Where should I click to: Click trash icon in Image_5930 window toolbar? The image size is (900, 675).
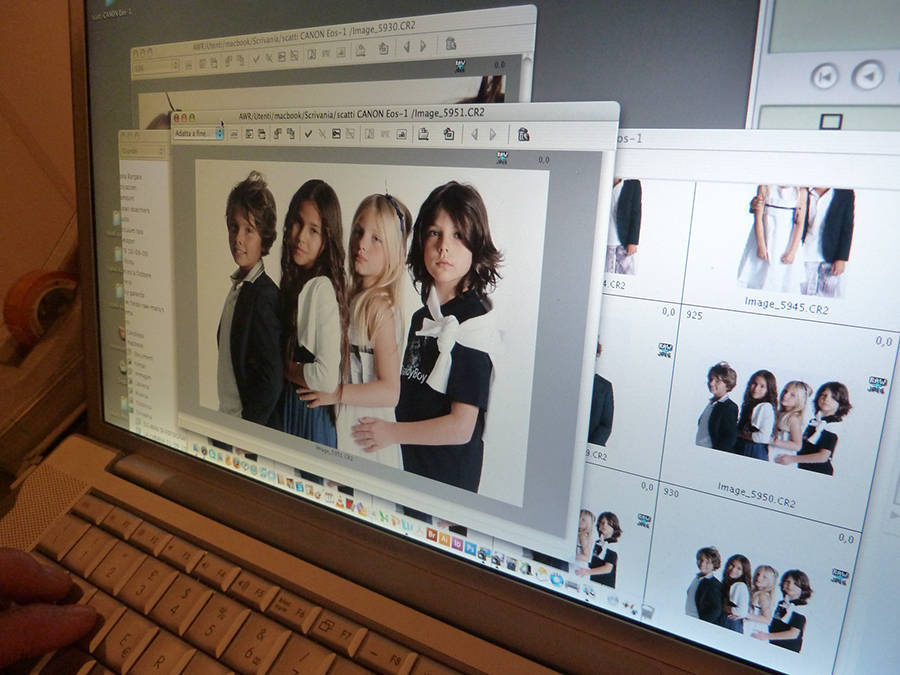450,45
